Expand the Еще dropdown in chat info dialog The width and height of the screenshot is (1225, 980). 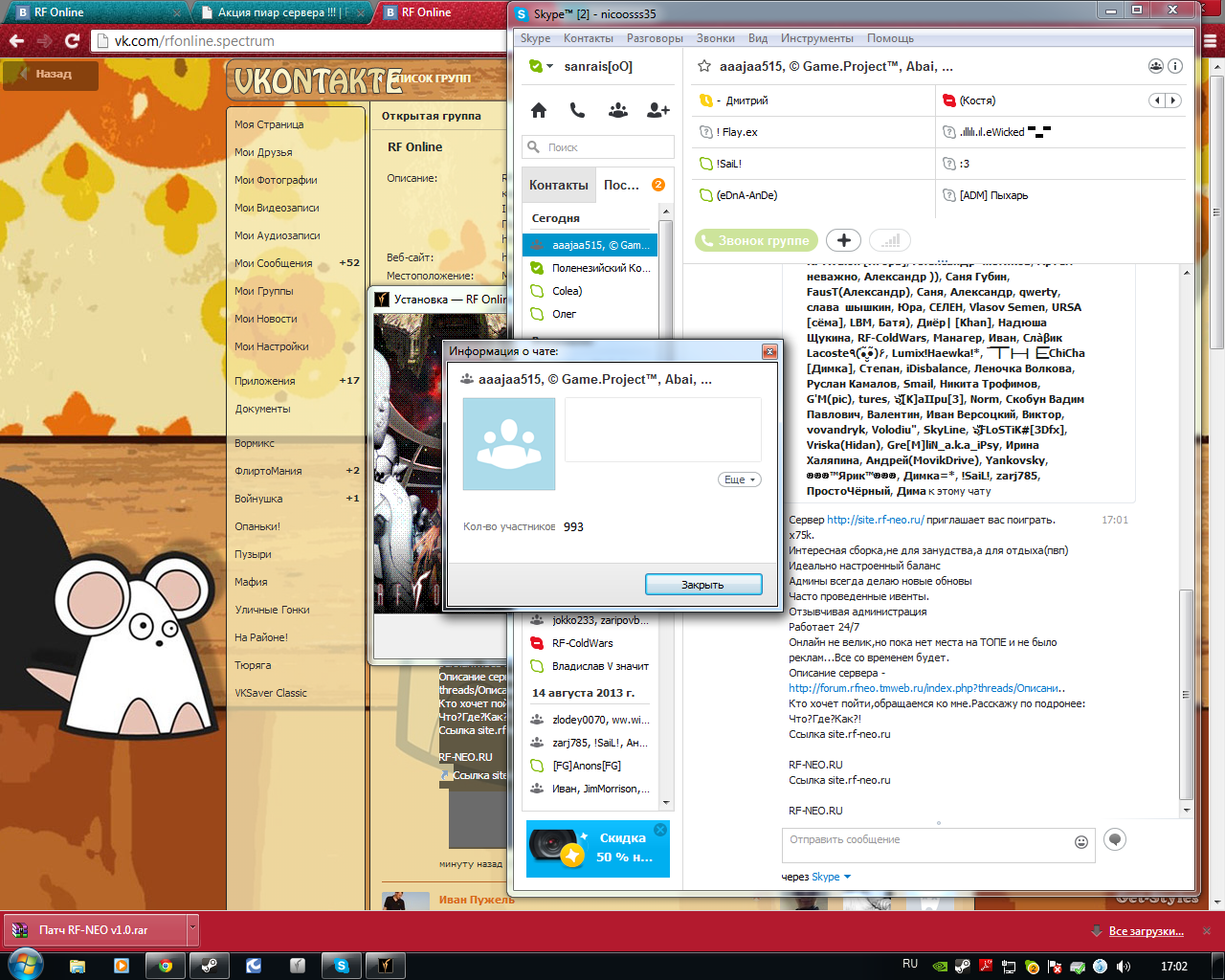(740, 479)
